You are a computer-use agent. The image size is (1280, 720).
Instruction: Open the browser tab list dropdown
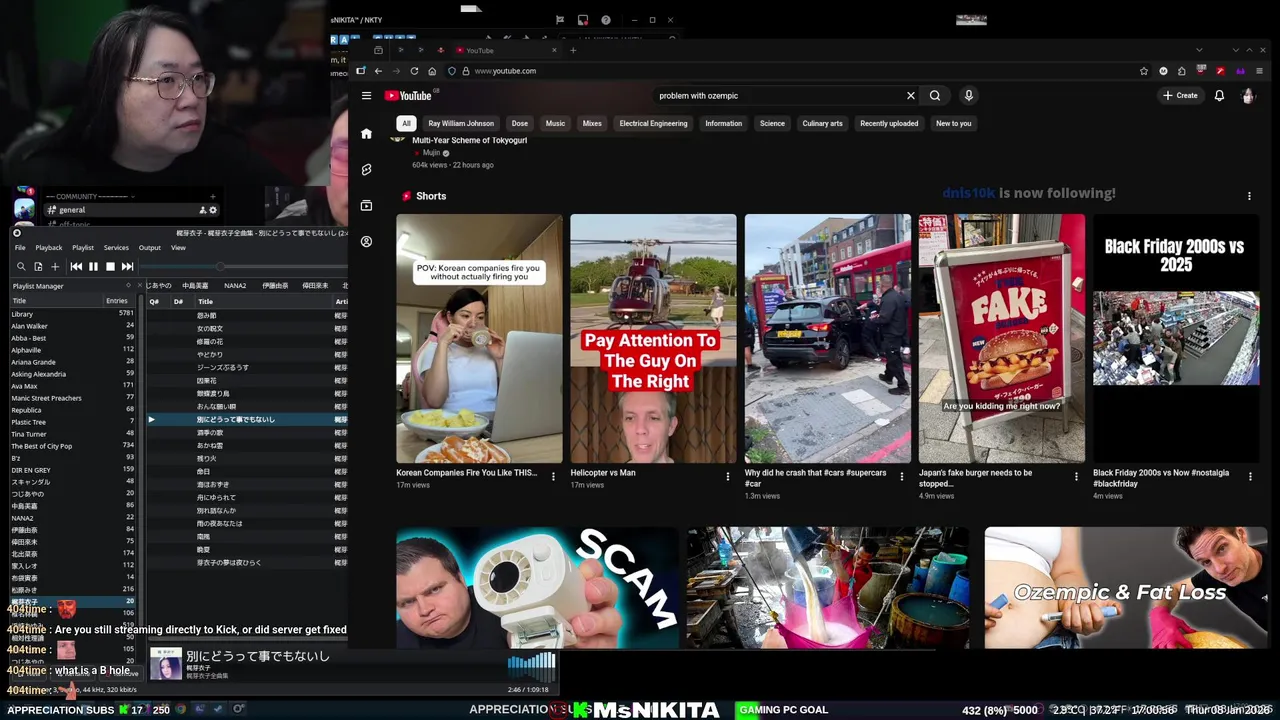pos(1199,50)
